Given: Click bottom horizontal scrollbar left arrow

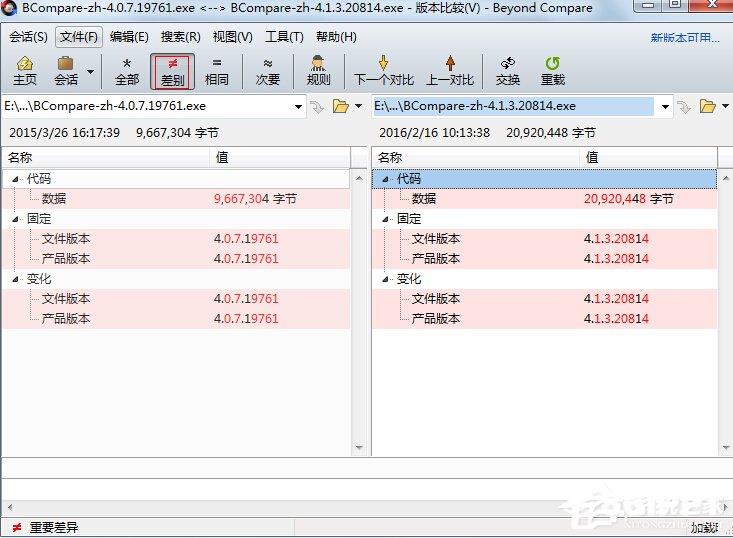Looking at the screenshot, I should pyautogui.click(x=10, y=507).
